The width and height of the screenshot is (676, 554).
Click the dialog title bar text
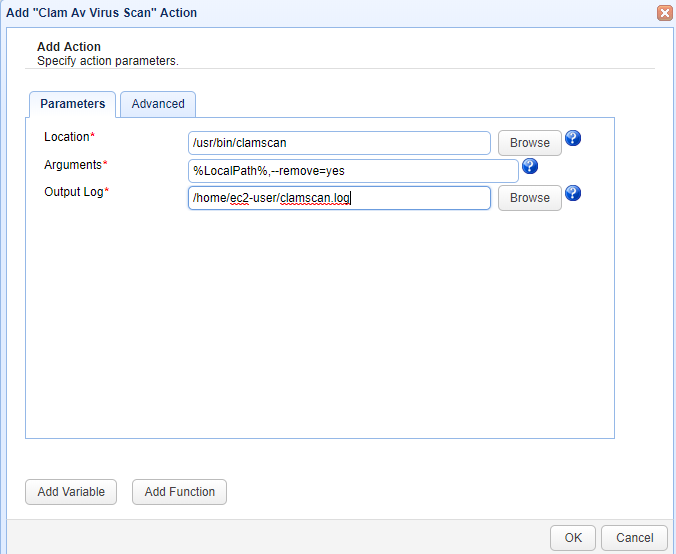102,13
